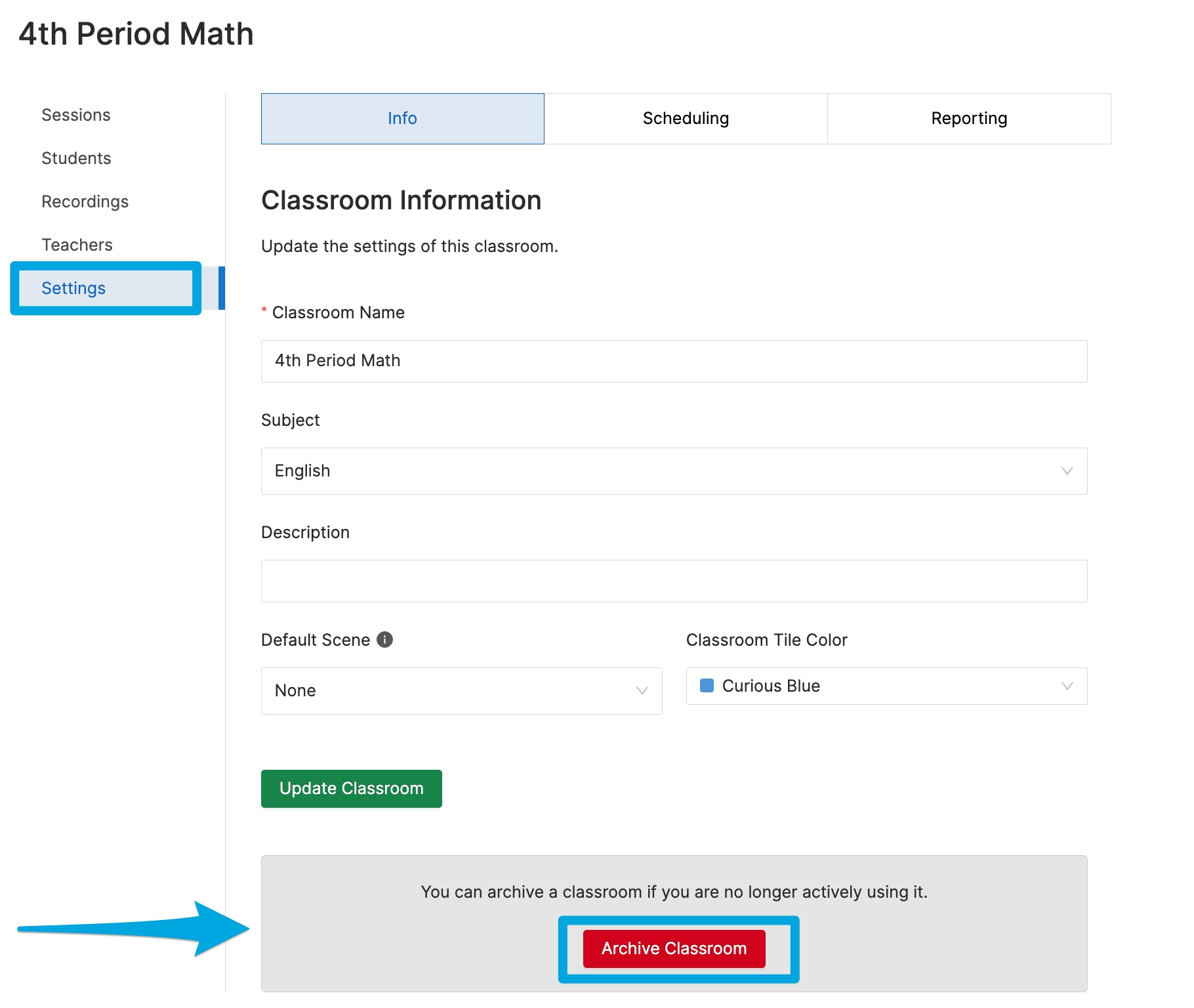
Task: Select Settings in the sidebar
Action: pyautogui.click(x=73, y=288)
